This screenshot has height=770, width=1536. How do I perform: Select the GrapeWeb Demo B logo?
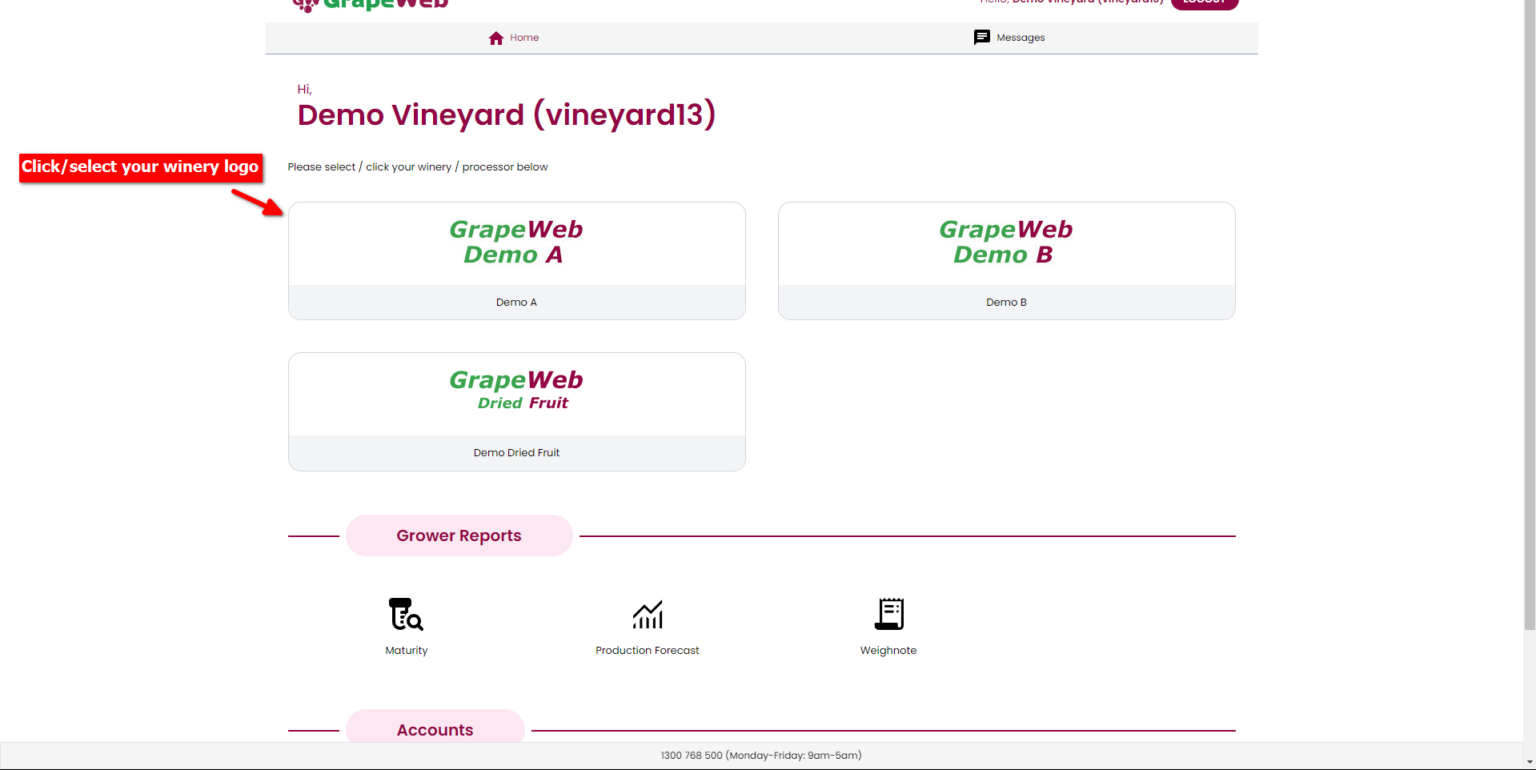(x=1006, y=243)
